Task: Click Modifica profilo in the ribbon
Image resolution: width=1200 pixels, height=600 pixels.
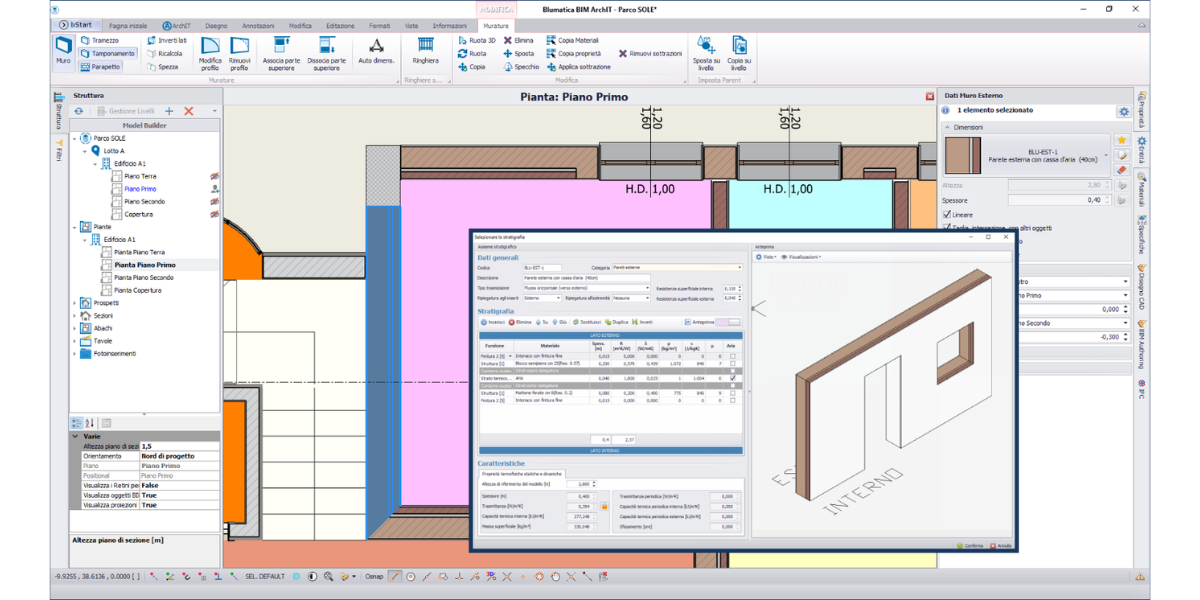Action: point(211,51)
